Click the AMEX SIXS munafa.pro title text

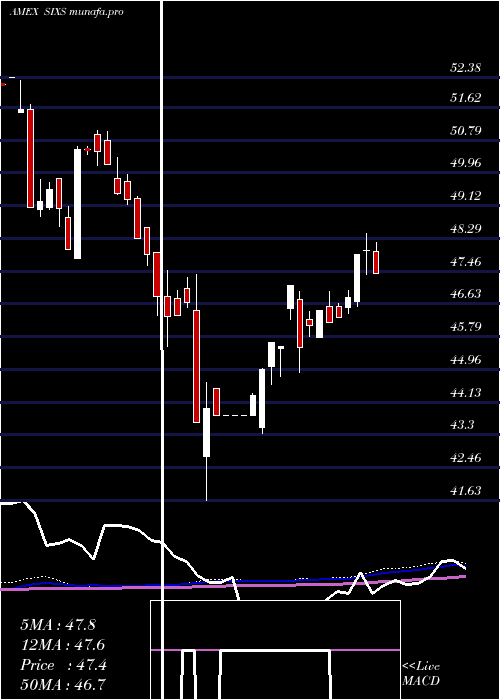click(x=67, y=12)
